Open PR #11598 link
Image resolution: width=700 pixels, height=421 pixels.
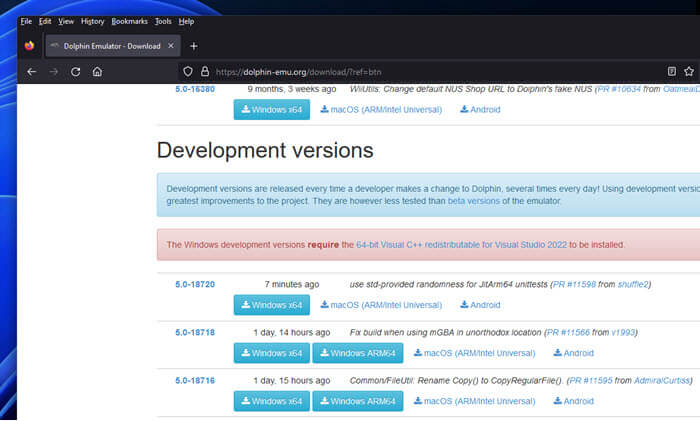[574, 284]
